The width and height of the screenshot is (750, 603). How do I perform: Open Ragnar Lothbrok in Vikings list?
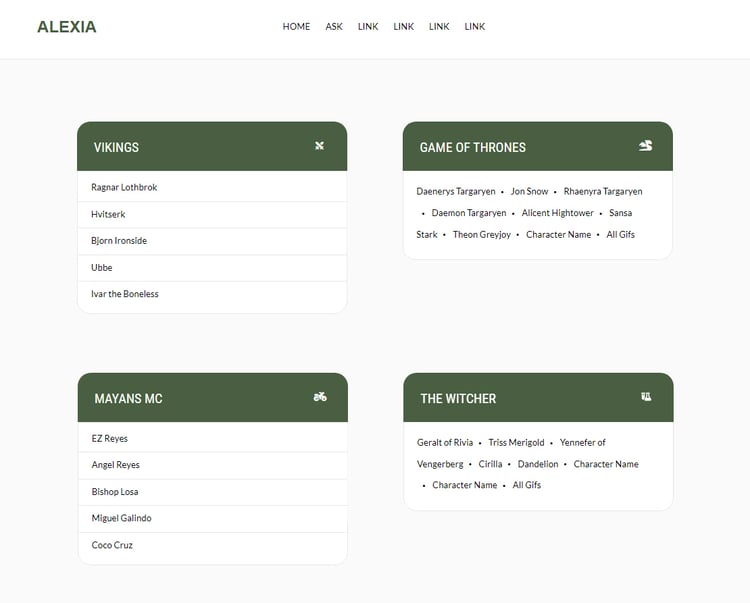pyautogui.click(x=212, y=187)
